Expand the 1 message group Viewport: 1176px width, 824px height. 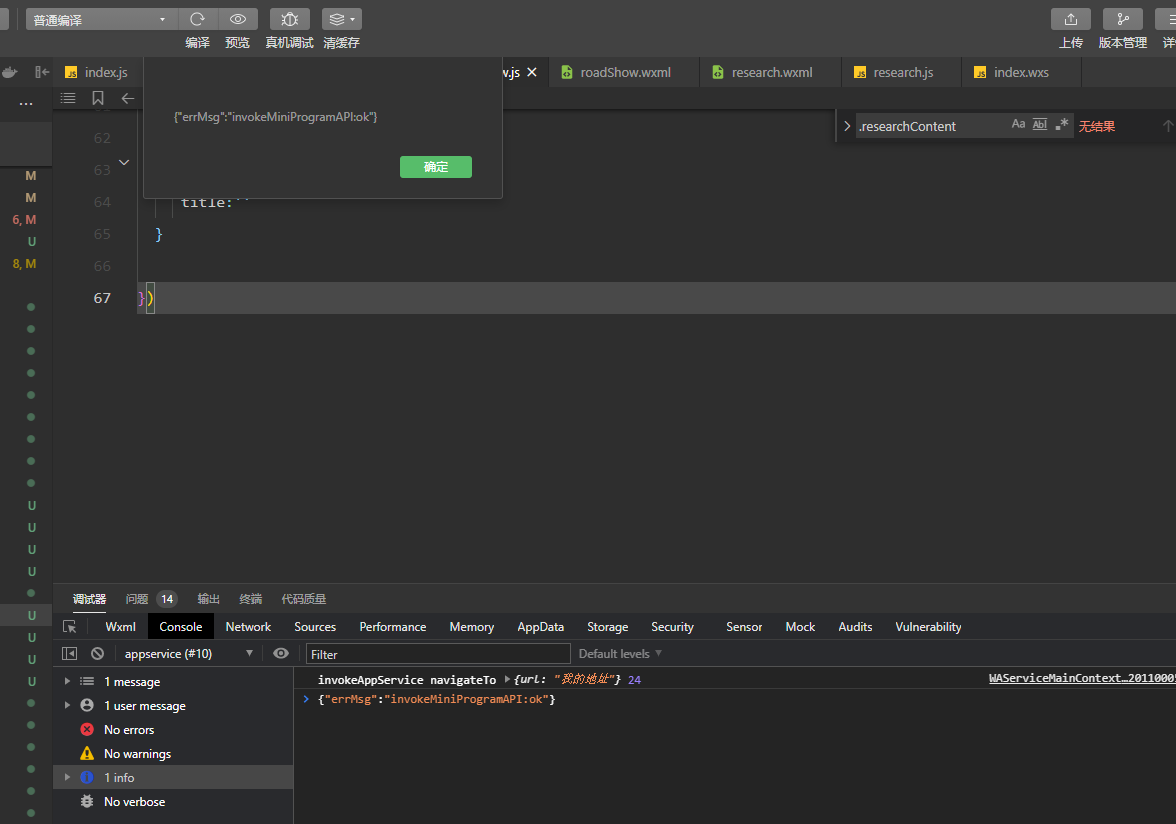[68, 682]
